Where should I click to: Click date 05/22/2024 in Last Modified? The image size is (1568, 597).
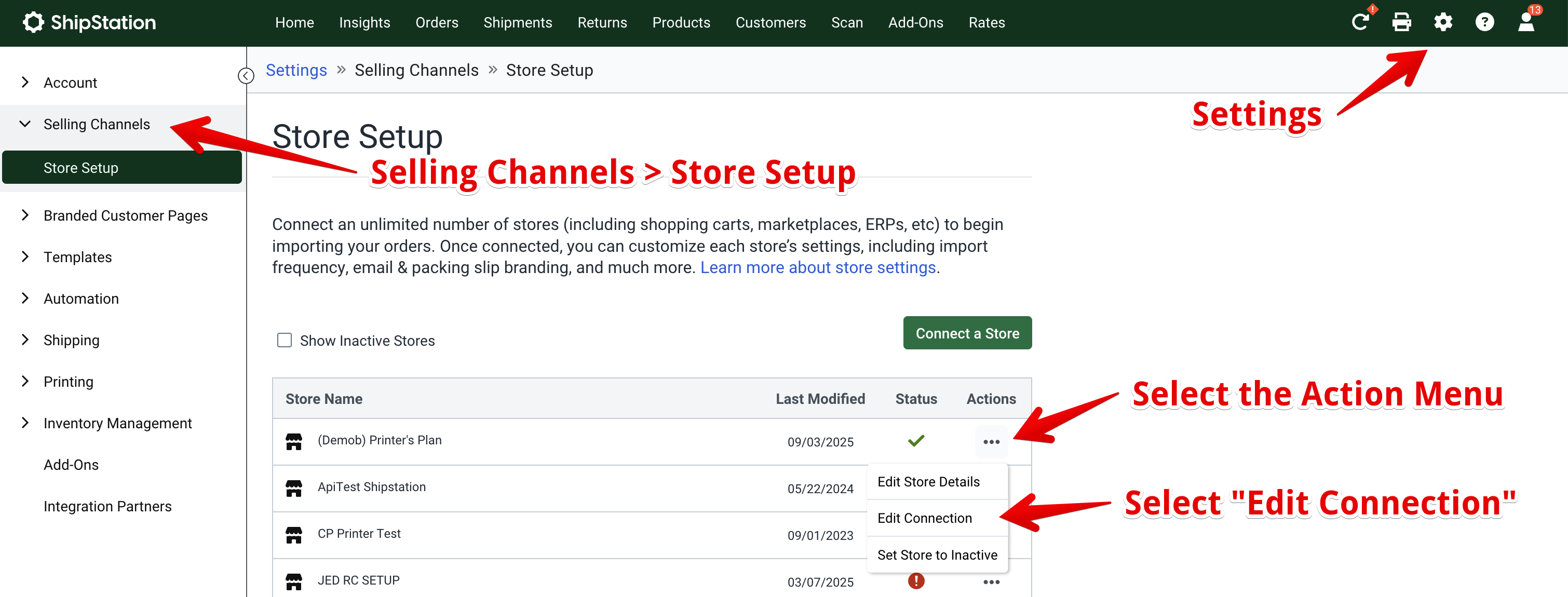click(x=820, y=489)
